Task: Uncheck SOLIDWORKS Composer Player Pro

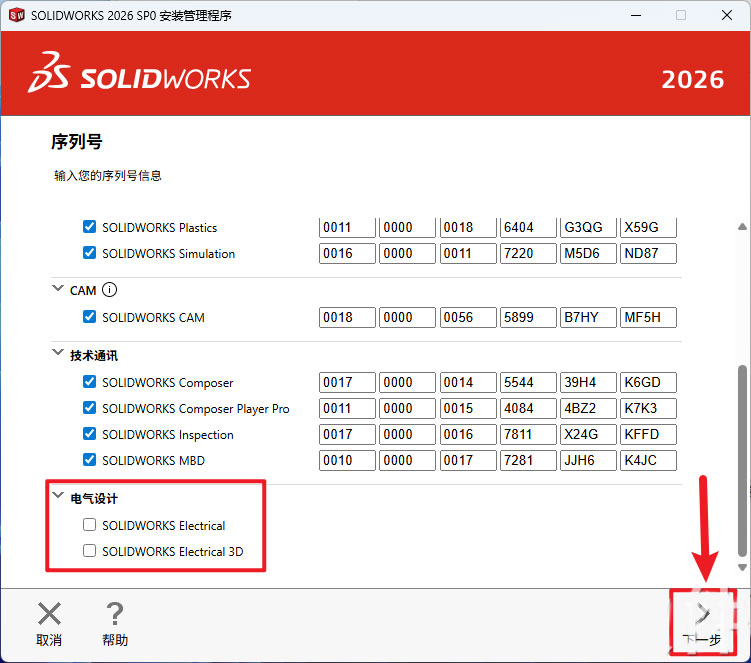Action: (x=90, y=408)
